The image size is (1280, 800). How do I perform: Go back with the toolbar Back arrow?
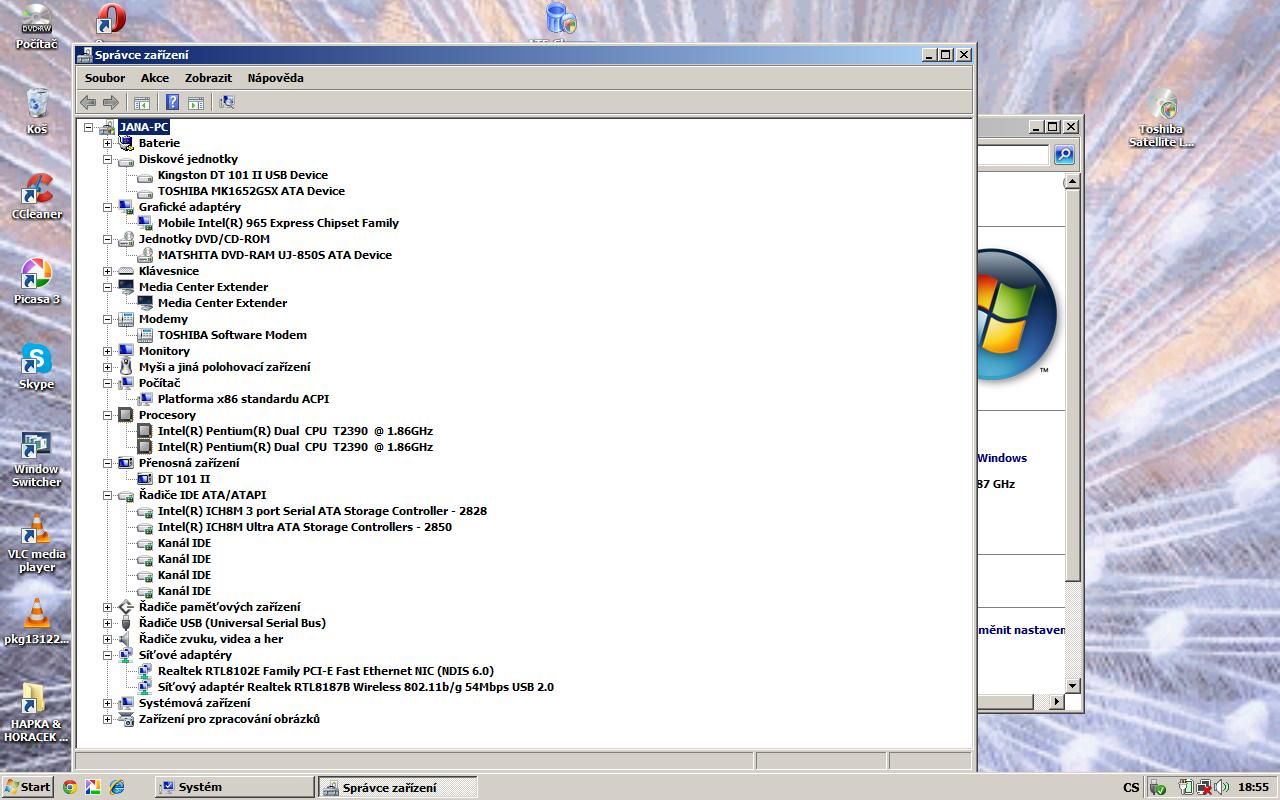click(88, 102)
